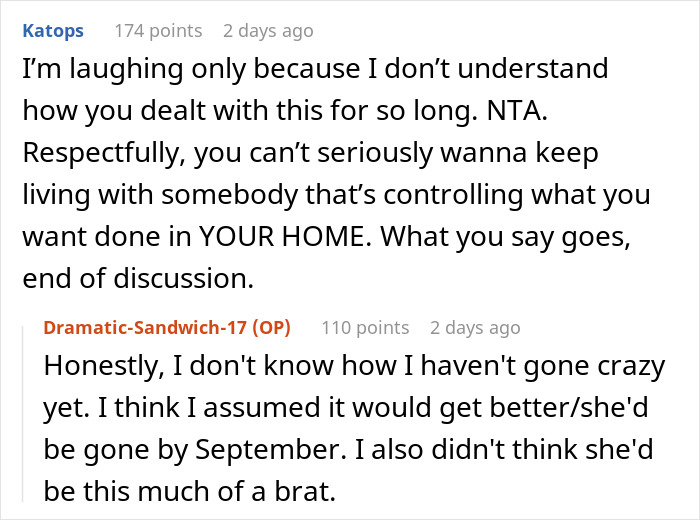Viewport: 700px width, 520px height.
Task: Open the Katops comment timestamp permalink
Action: [268, 31]
